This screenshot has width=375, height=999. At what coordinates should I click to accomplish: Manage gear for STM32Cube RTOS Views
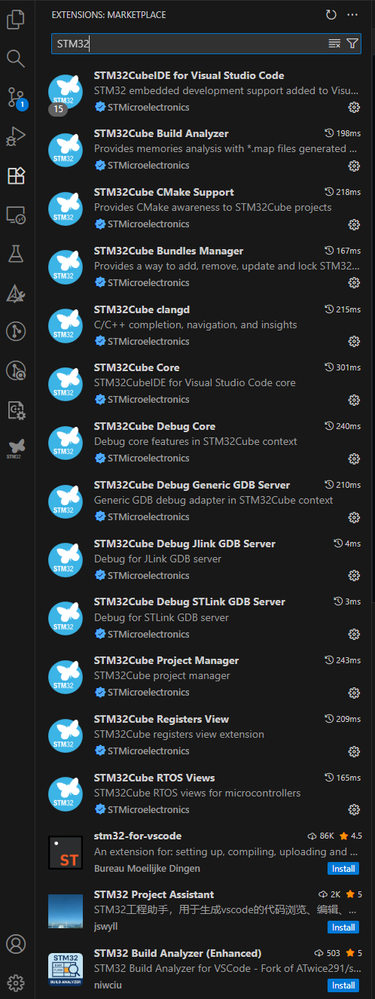click(x=355, y=810)
